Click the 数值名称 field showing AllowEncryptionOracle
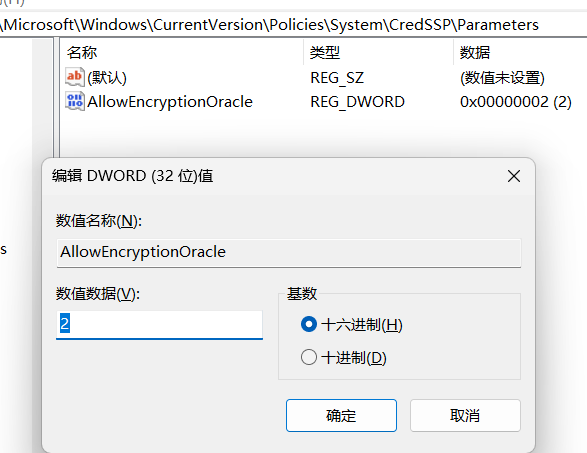 point(289,253)
